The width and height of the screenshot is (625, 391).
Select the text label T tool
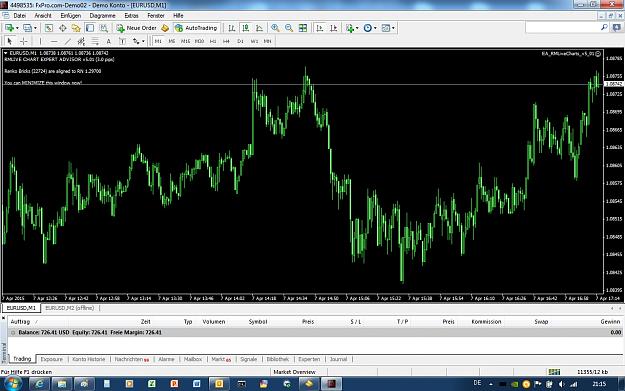pyautogui.click(x=122, y=41)
